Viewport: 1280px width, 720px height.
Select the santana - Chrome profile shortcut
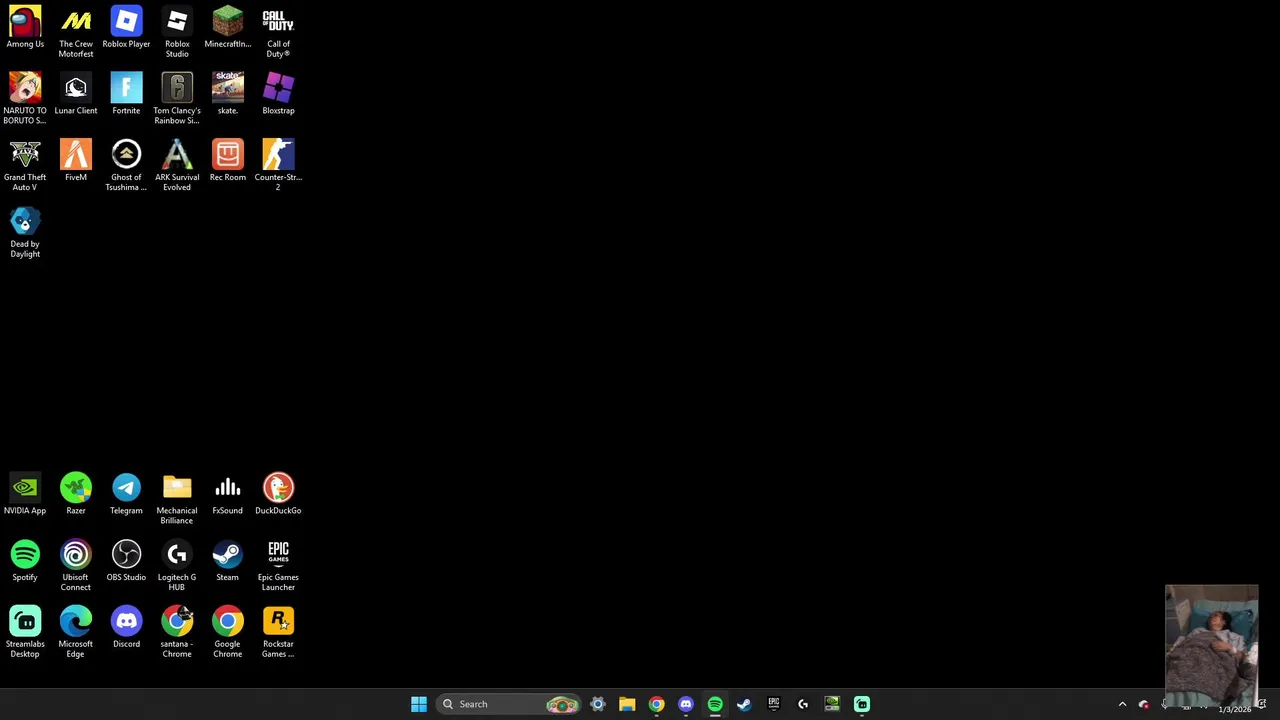[x=177, y=632]
